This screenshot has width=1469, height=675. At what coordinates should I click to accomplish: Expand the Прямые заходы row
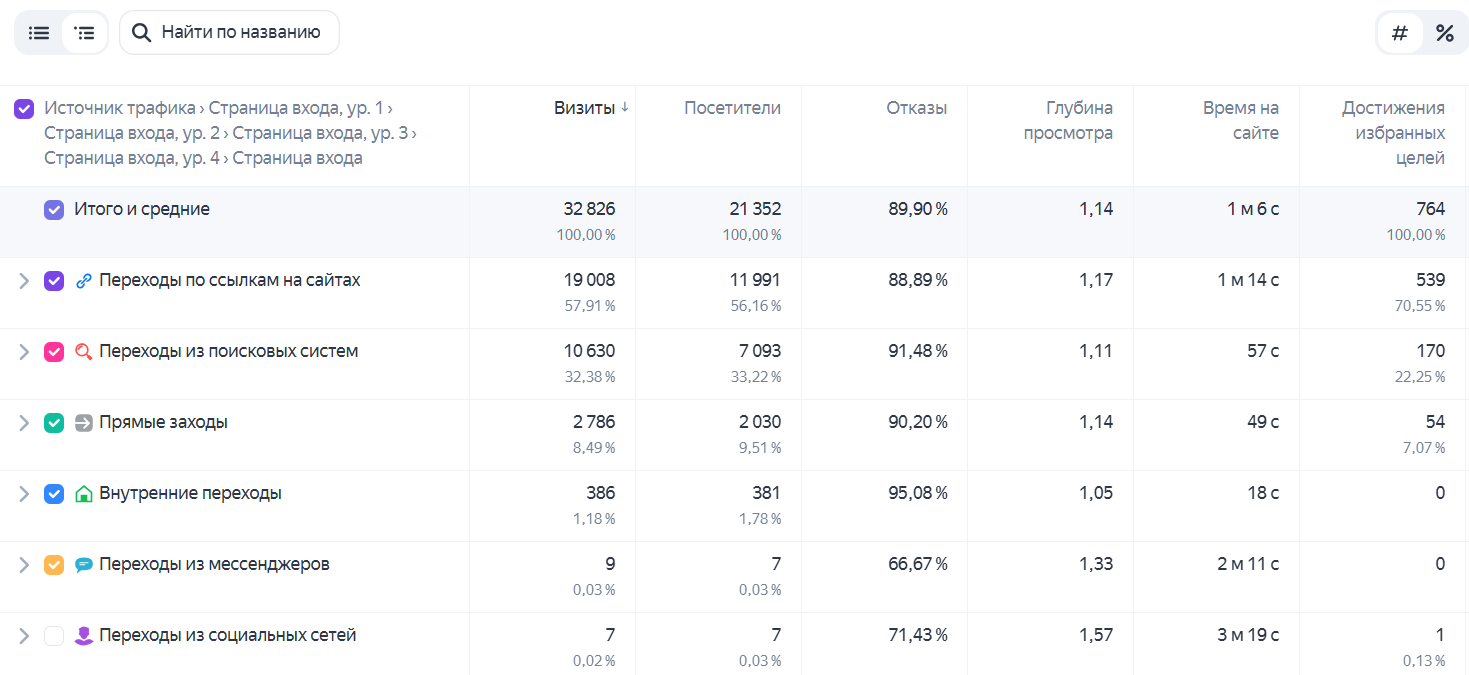(25, 423)
